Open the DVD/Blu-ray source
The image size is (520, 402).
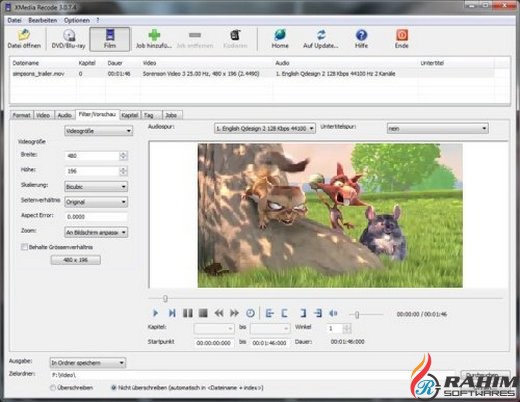(x=68, y=39)
